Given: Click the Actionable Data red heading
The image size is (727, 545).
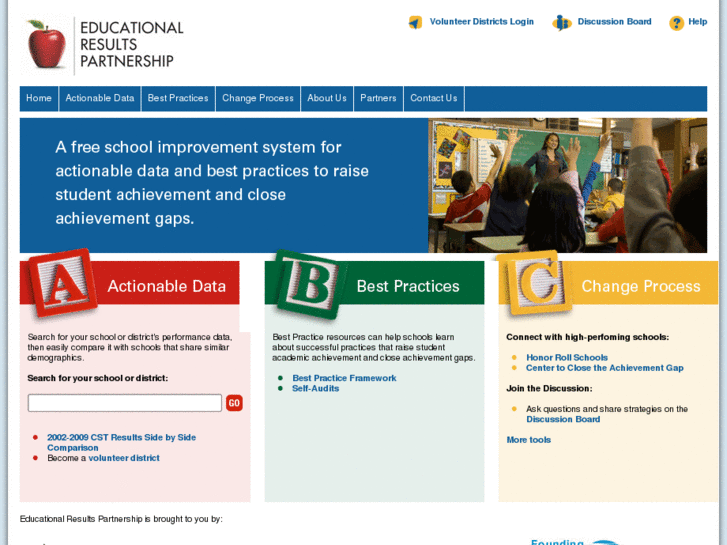Looking at the screenshot, I should (166, 286).
